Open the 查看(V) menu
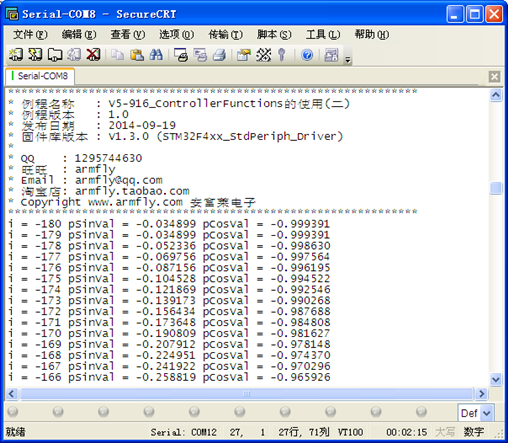Image resolution: width=508 pixels, height=443 pixels. [128, 34]
